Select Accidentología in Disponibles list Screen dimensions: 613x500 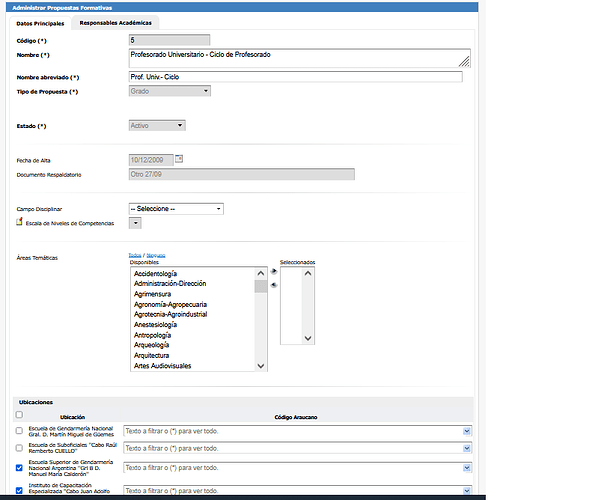pos(155,274)
